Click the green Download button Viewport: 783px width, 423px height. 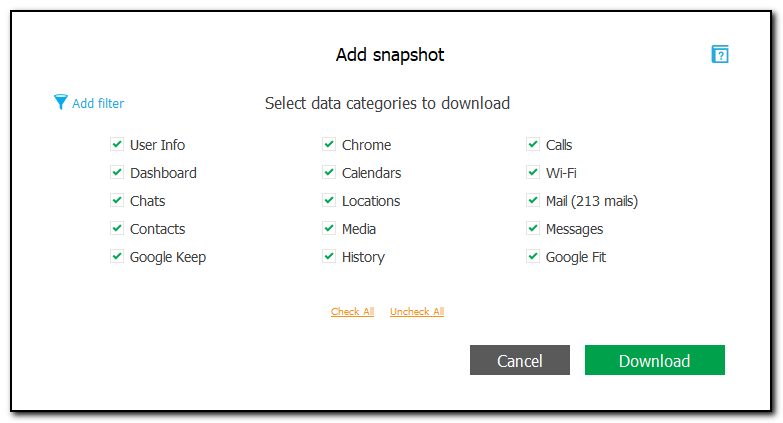[x=654, y=361]
